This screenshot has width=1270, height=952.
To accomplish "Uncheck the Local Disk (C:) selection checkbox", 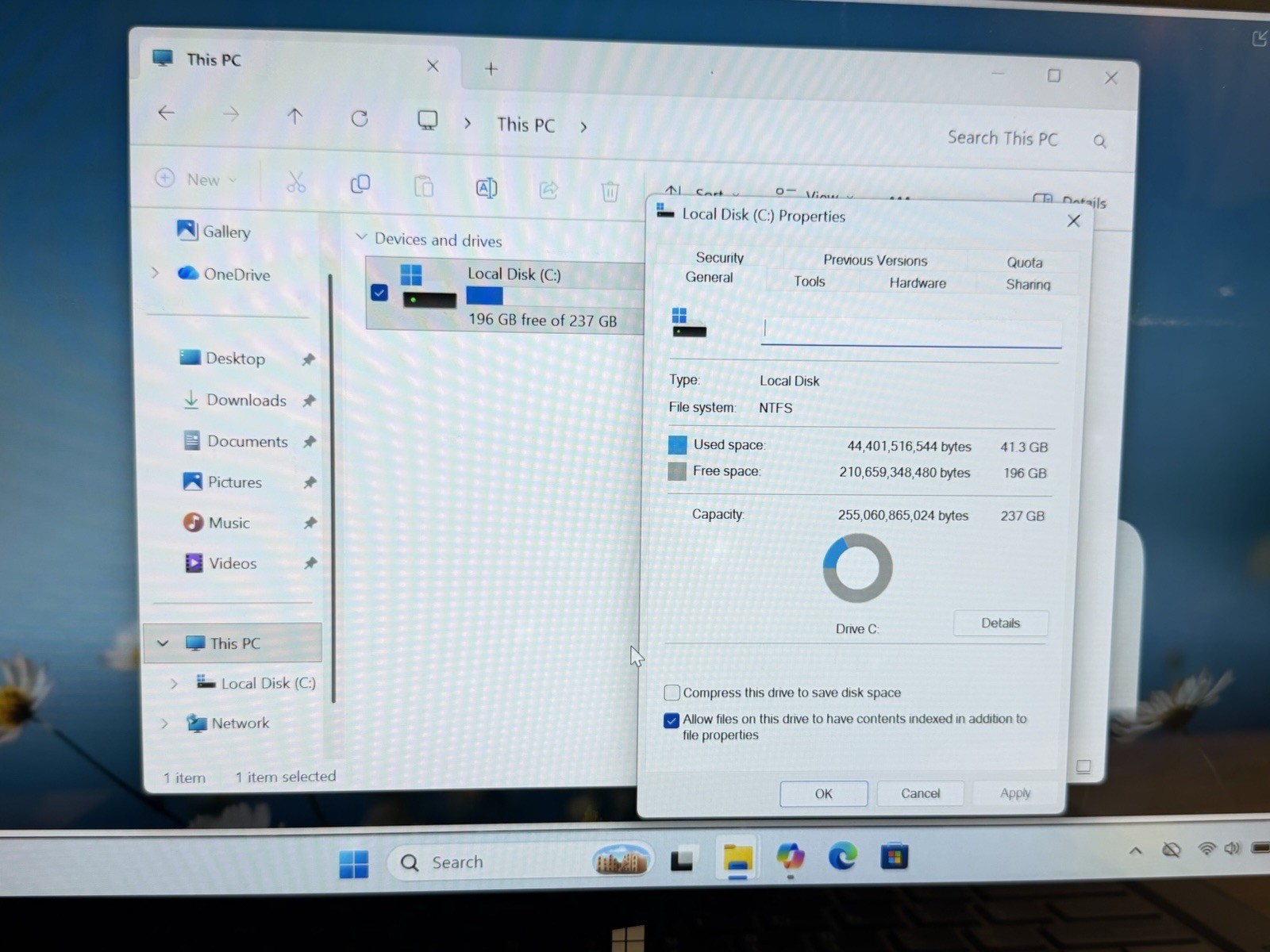I will pyautogui.click(x=379, y=293).
